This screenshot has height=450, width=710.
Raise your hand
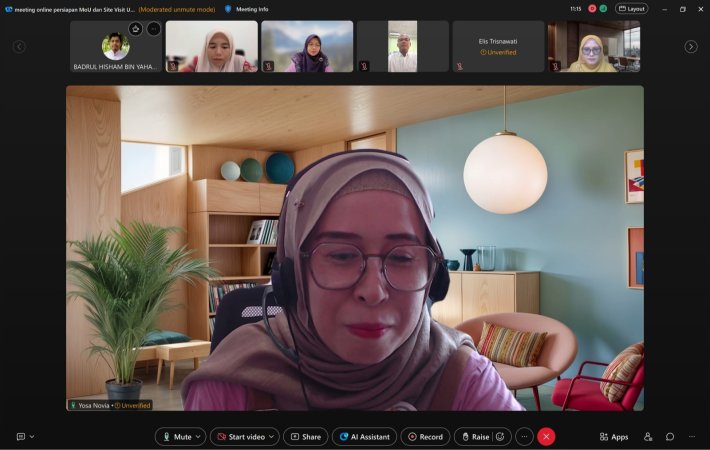pos(474,437)
